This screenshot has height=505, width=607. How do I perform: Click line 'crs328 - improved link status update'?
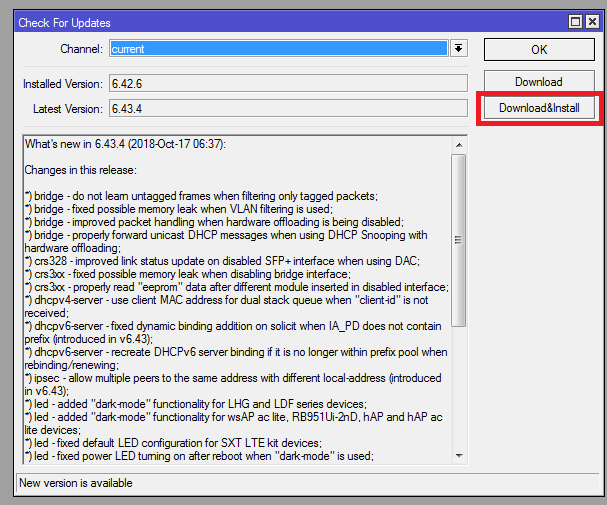pos(222,261)
